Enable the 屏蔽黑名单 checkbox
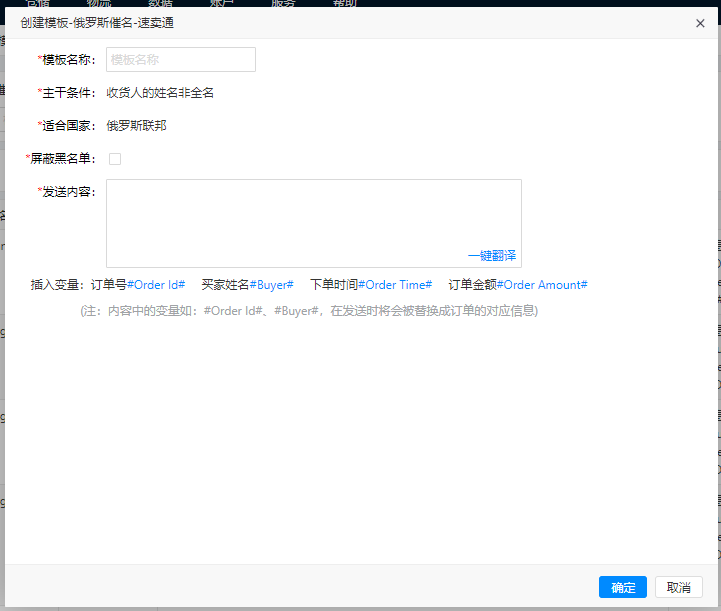 tap(115, 159)
